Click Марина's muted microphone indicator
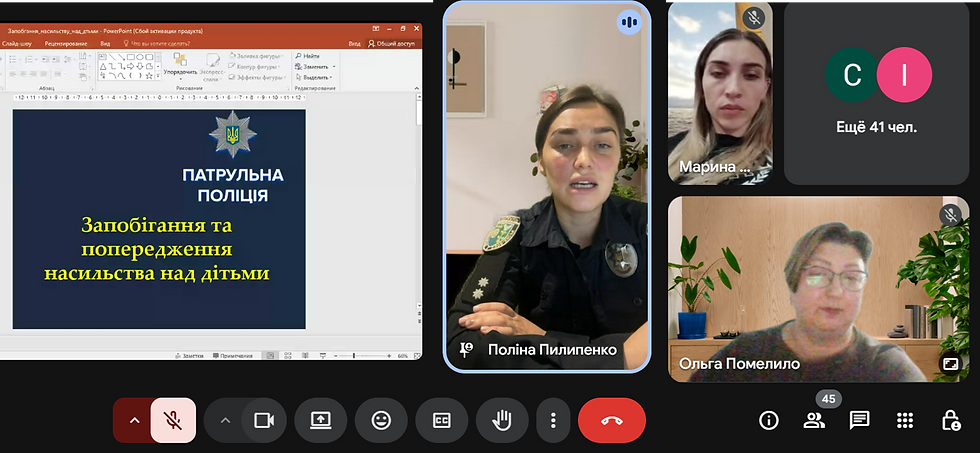 pyautogui.click(x=754, y=17)
